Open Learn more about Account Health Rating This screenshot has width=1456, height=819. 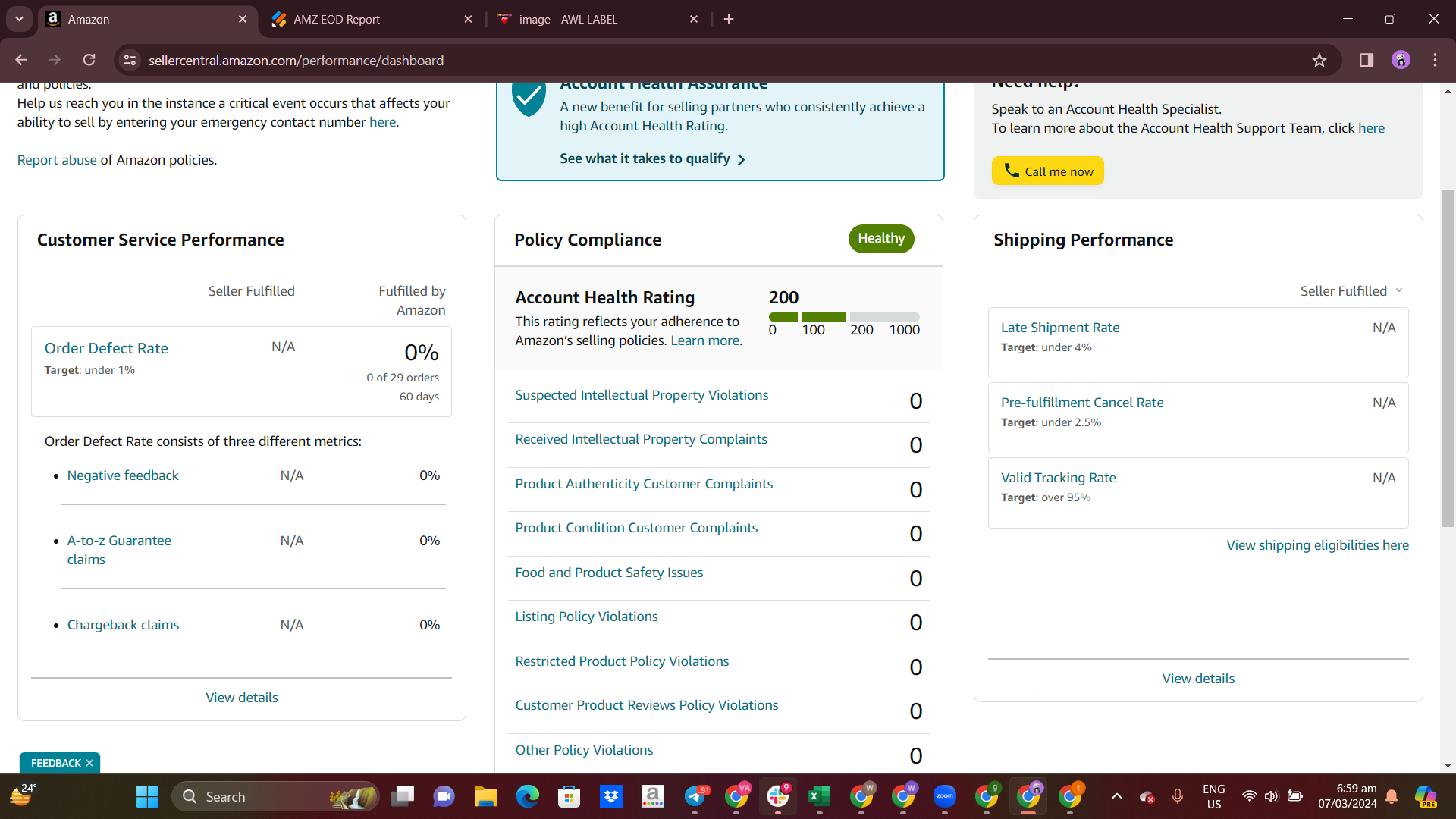pos(704,340)
